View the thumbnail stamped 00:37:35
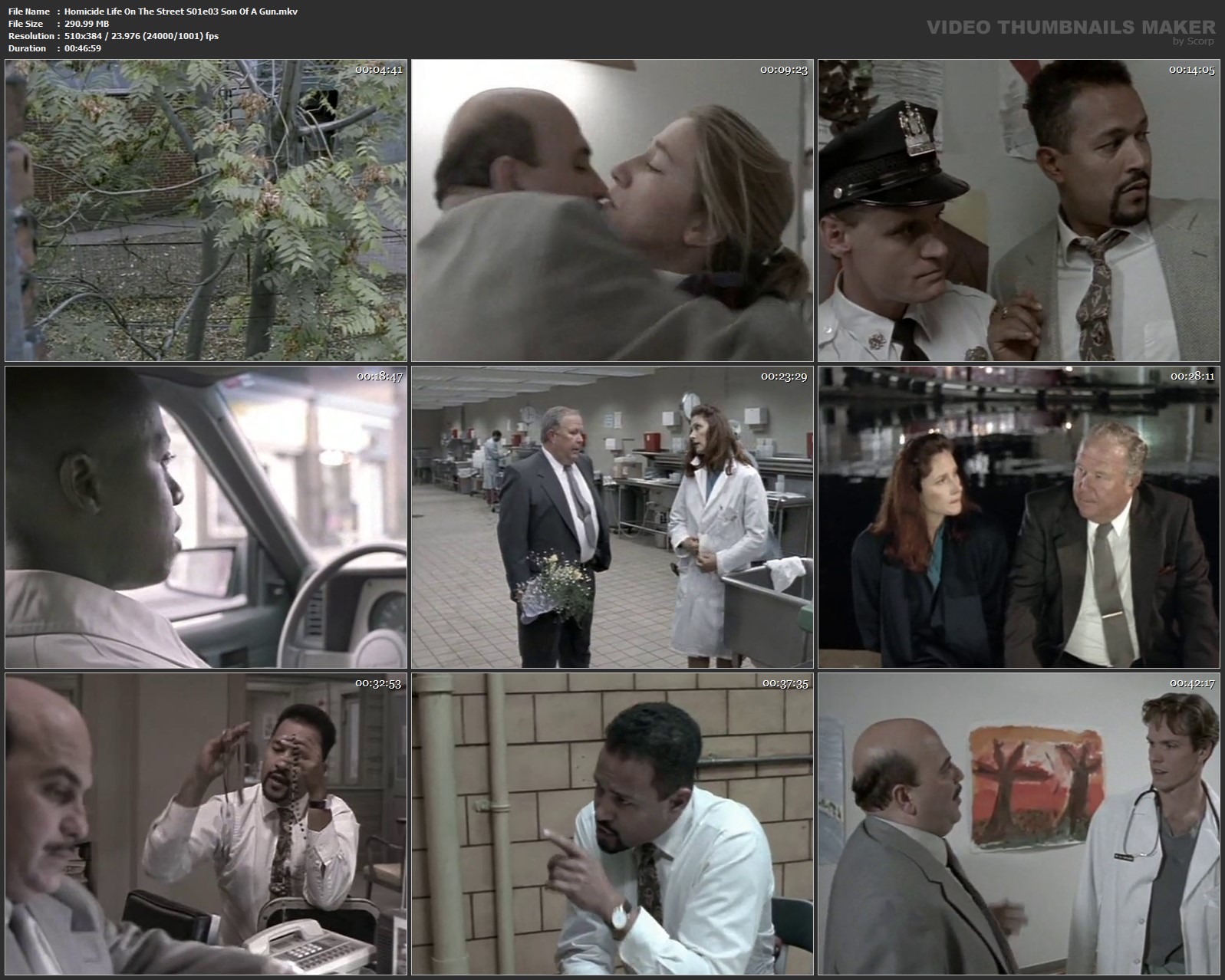This screenshot has height=980, width=1225. coord(612,824)
